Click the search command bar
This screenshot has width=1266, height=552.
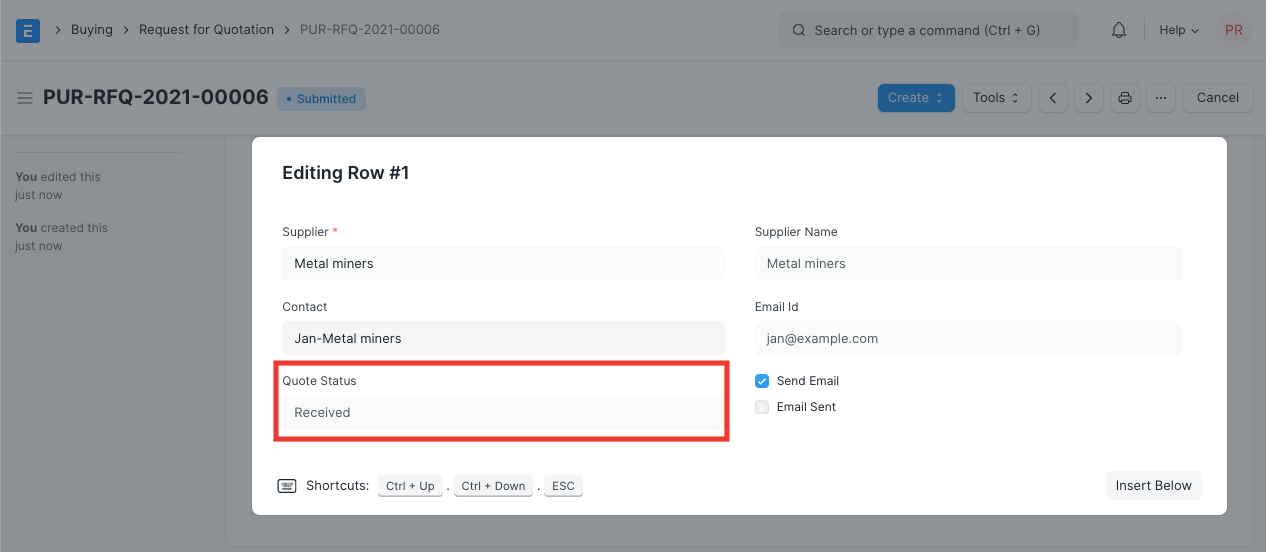[928, 30]
